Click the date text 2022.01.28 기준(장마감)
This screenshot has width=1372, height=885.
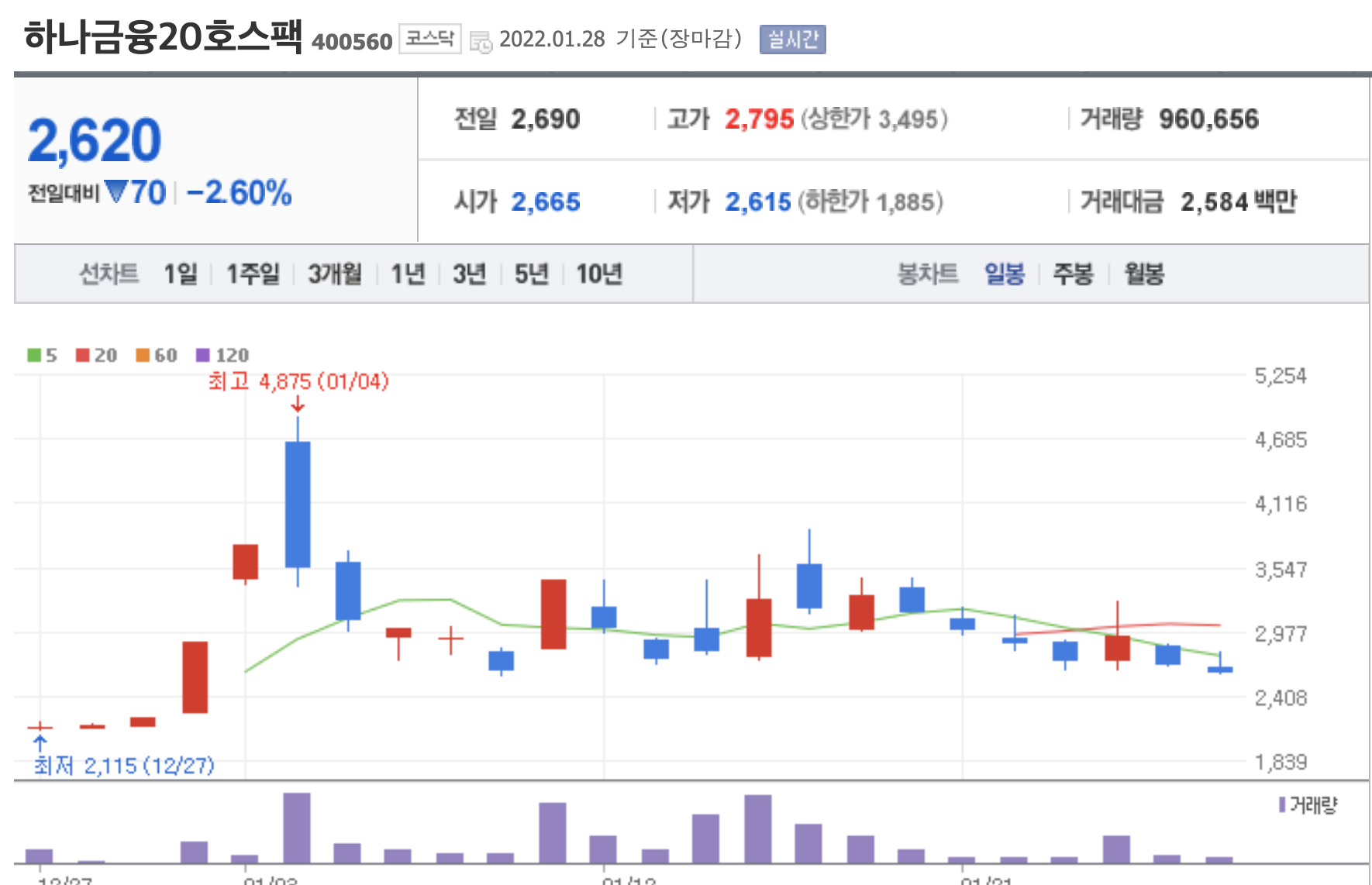pyautogui.click(x=621, y=39)
